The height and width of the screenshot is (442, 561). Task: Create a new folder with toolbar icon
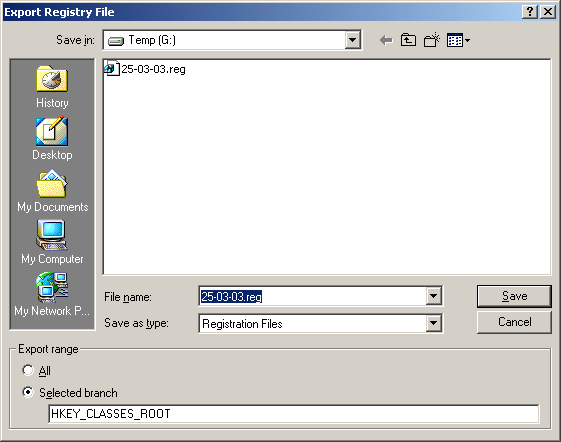click(431, 40)
